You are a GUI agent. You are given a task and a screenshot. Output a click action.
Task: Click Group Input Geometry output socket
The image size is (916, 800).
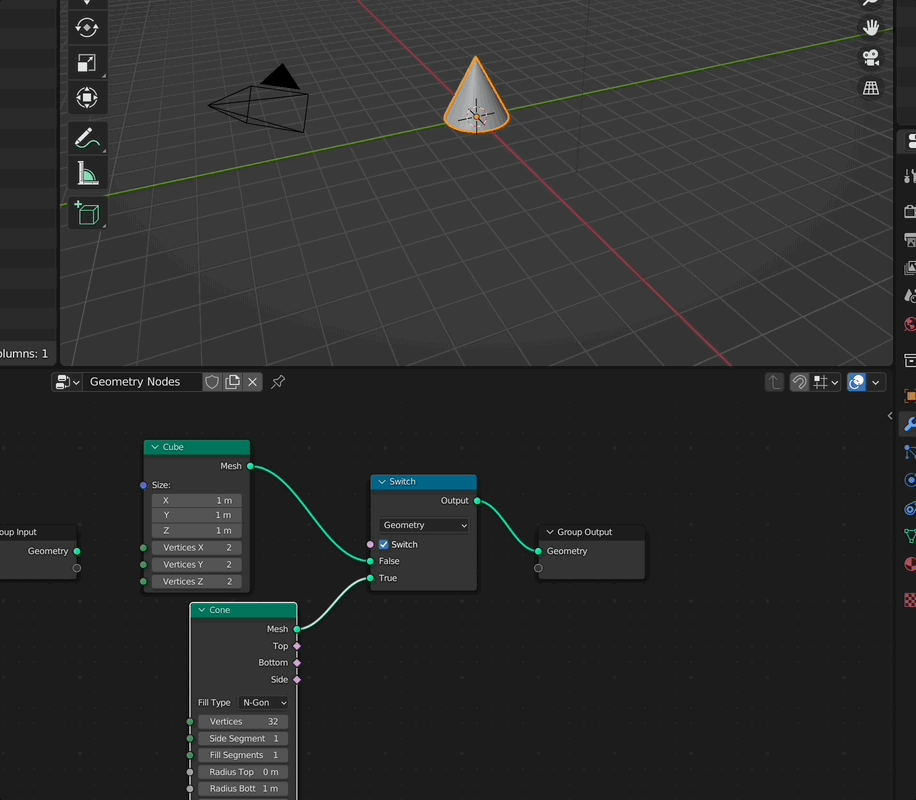pos(77,552)
